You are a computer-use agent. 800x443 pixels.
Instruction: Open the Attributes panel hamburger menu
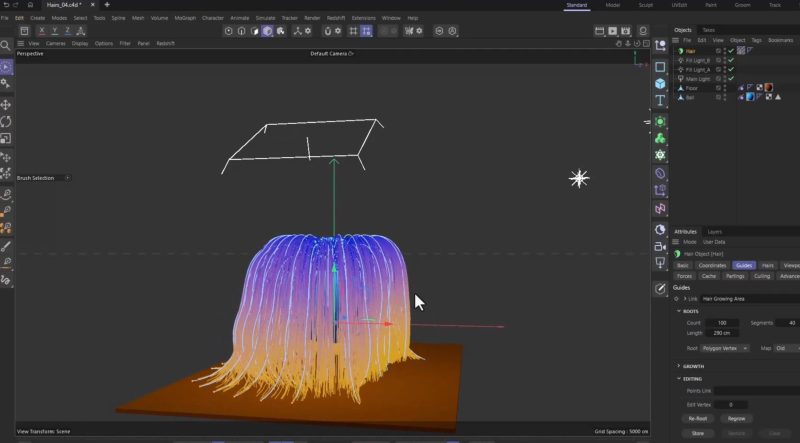point(676,242)
